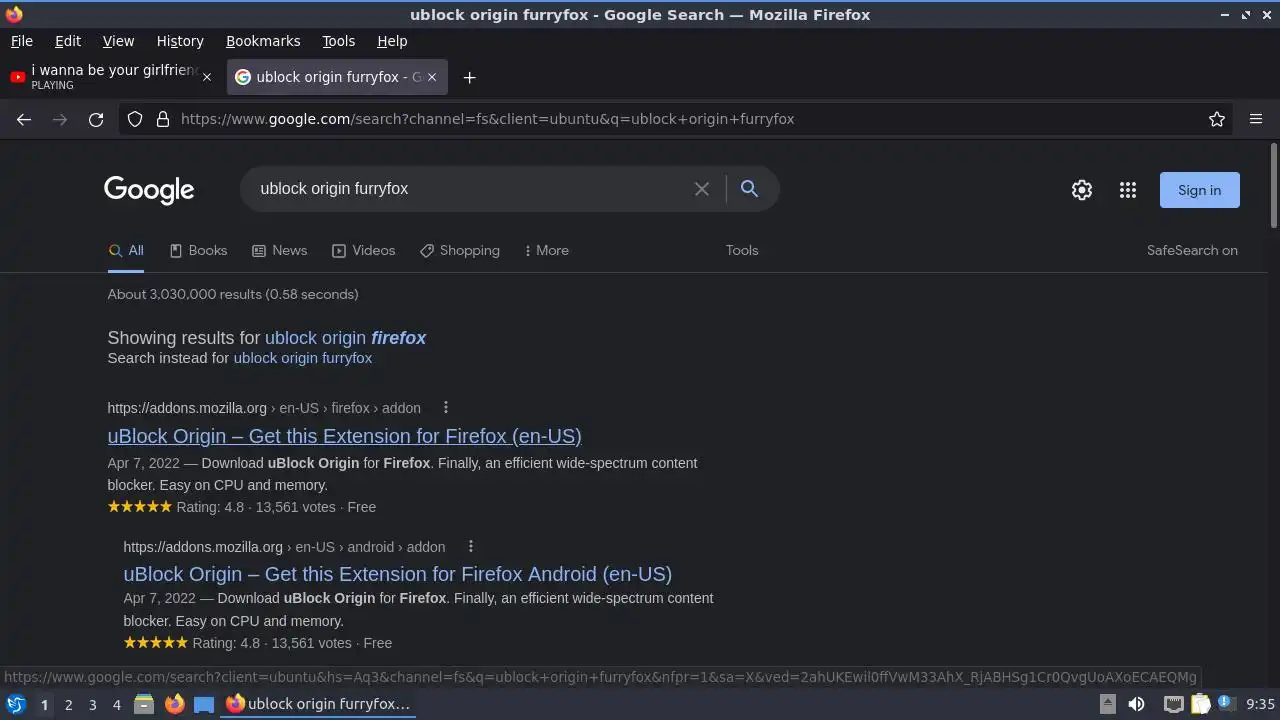The width and height of the screenshot is (1280, 720).
Task: Click the page vertical scrollbar
Action: (x=1273, y=185)
